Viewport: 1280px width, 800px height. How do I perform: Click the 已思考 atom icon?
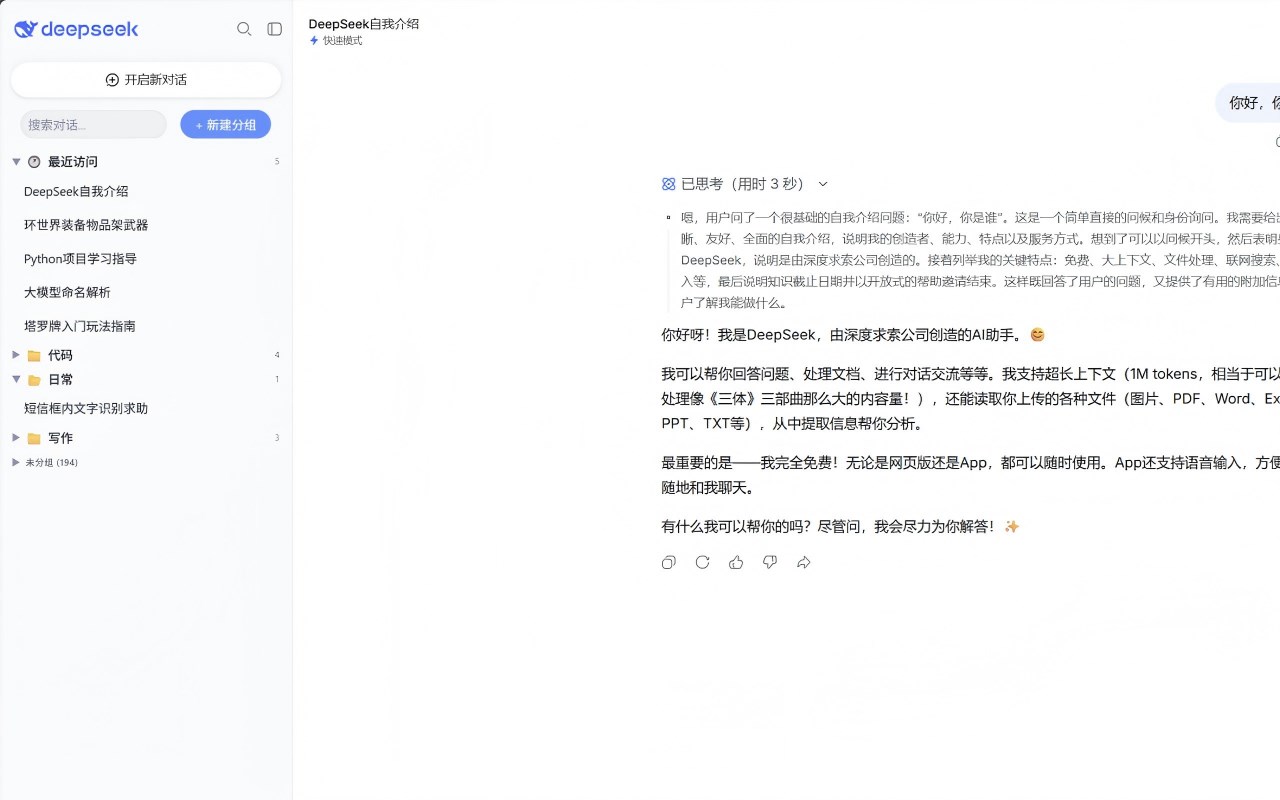tap(669, 184)
